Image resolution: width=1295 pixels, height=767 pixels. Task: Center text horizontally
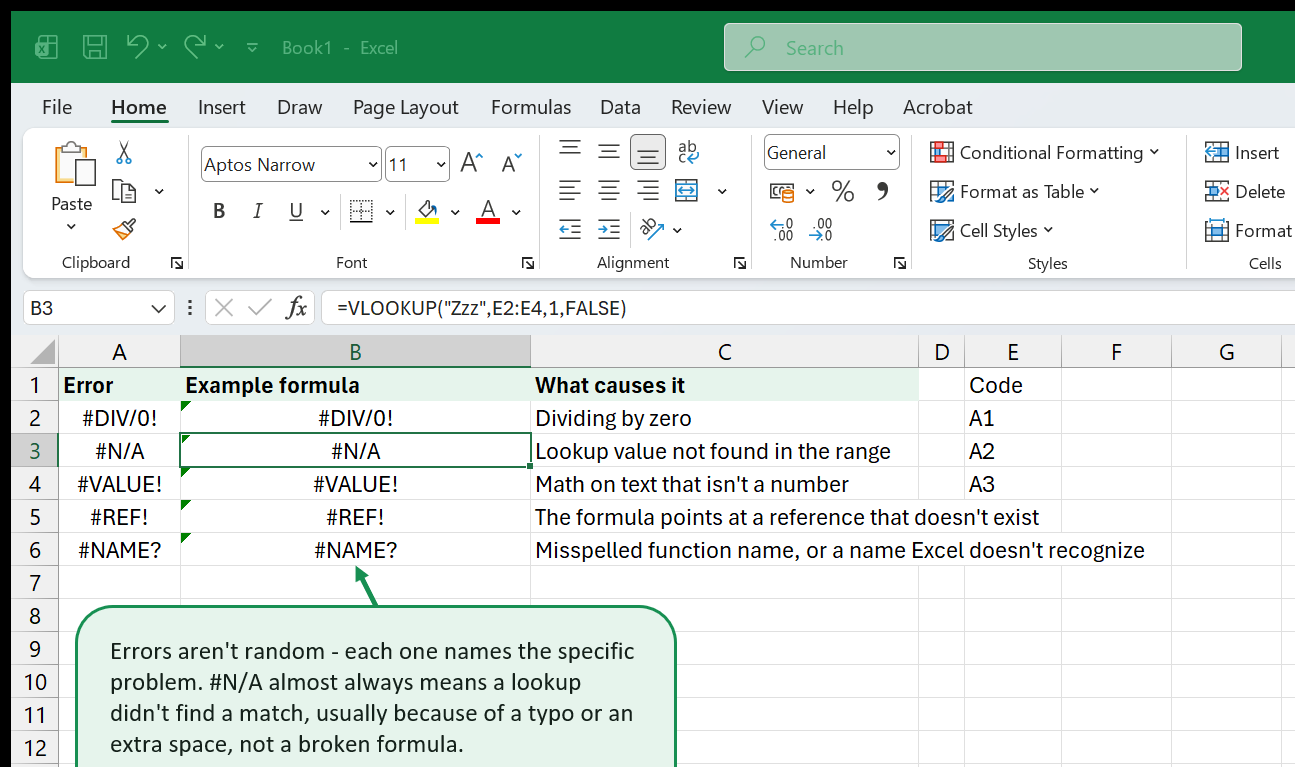(609, 190)
